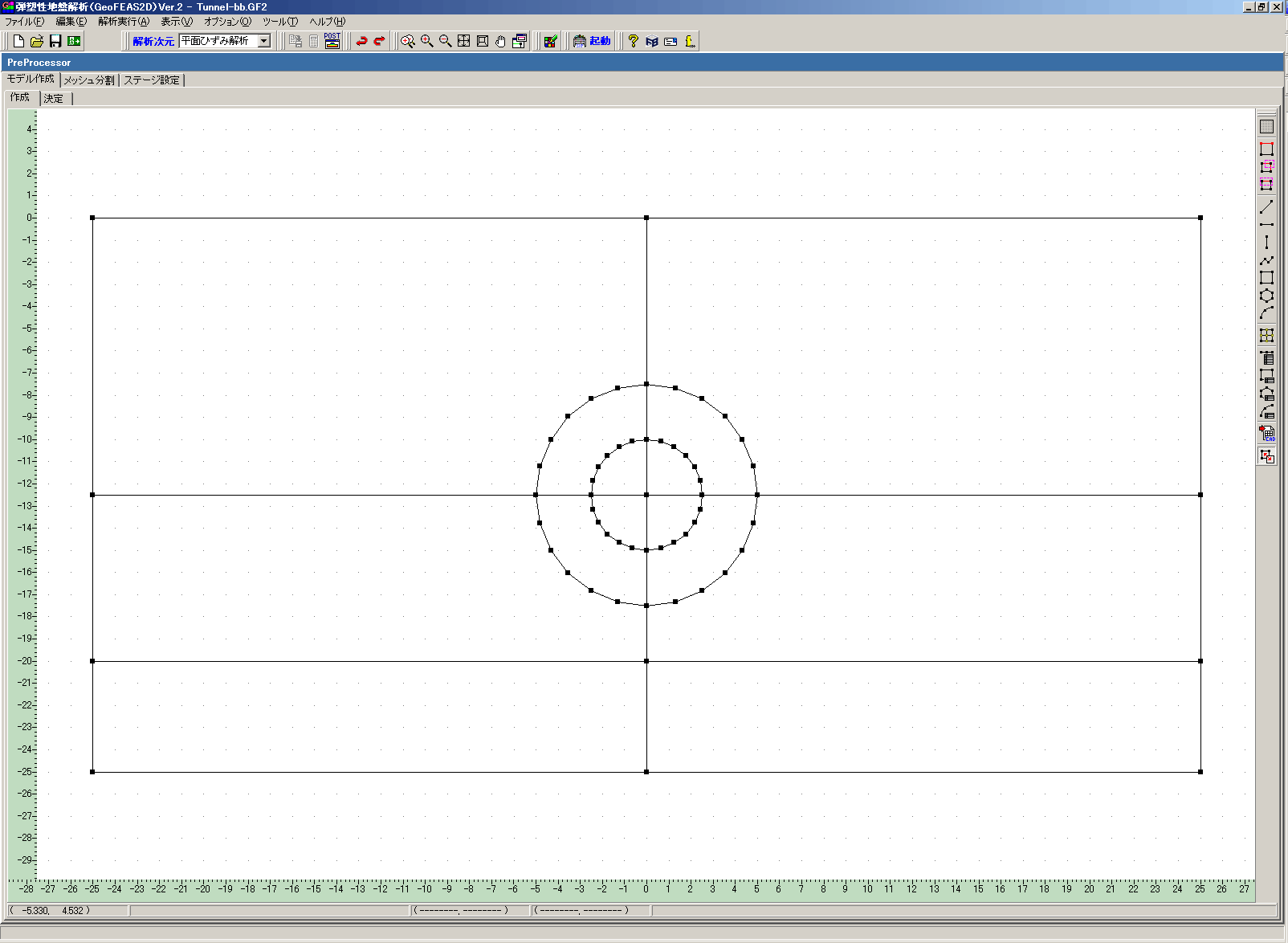Switch to the ステージ設定 tab
This screenshot has width=1288, height=943.
tap(152, 80)
